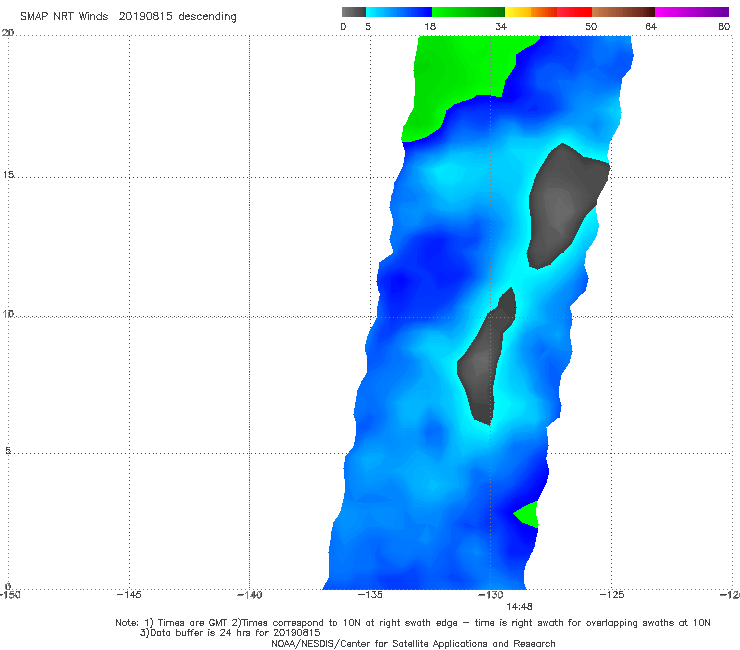Click the '5' latitude axis label
Viewport: 740px width, 650px height.
pos(8,451)
